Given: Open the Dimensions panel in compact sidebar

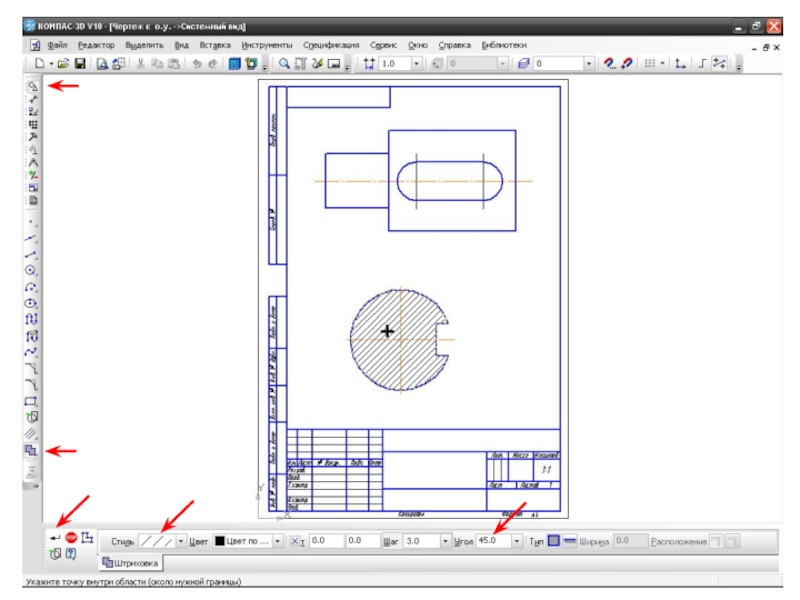Looking at the screenshot, I should [33, 99].
